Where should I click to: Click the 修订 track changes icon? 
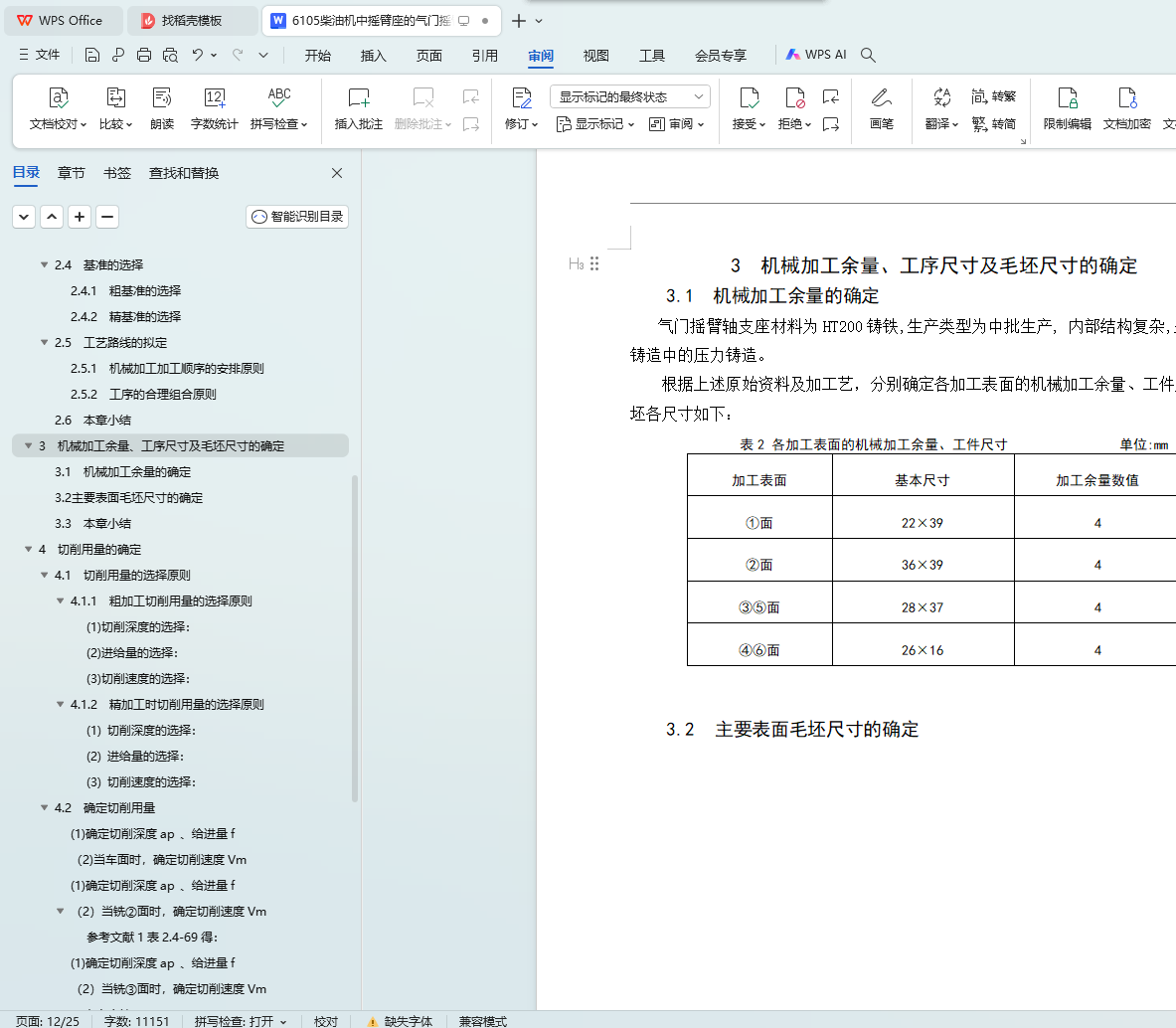tap(521, 108)
